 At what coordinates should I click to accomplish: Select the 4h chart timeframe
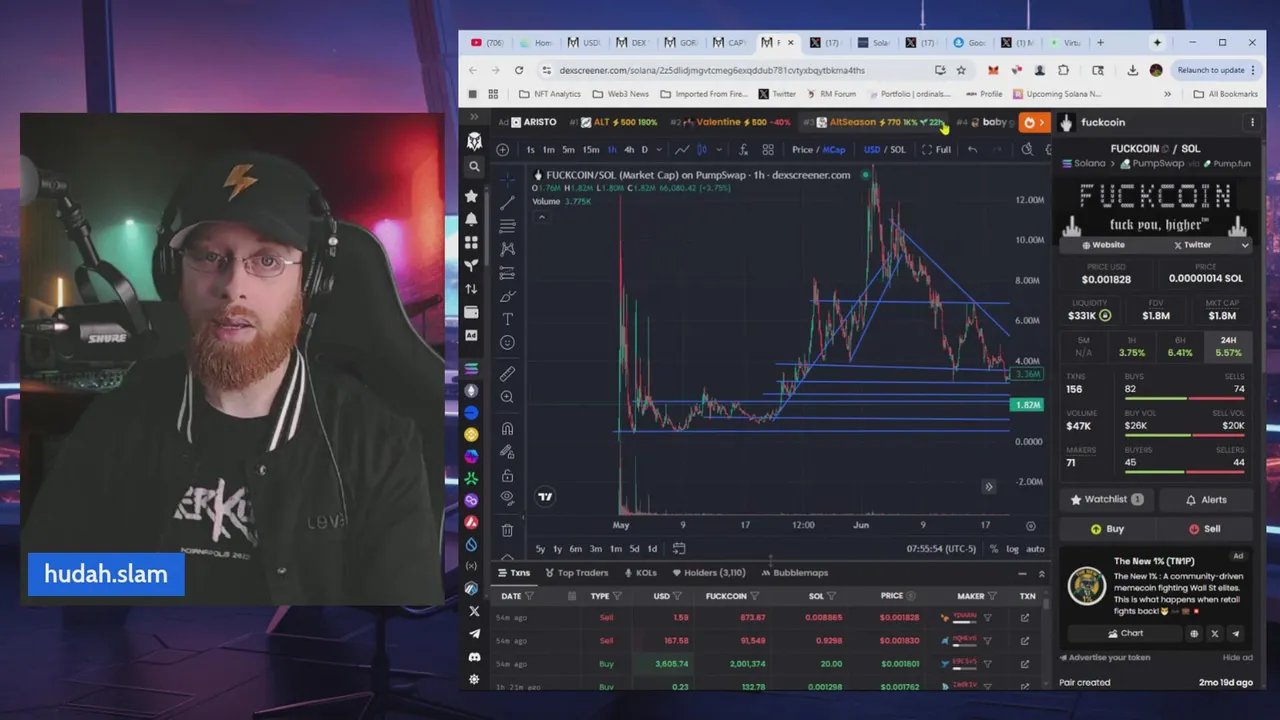(629, 150)
